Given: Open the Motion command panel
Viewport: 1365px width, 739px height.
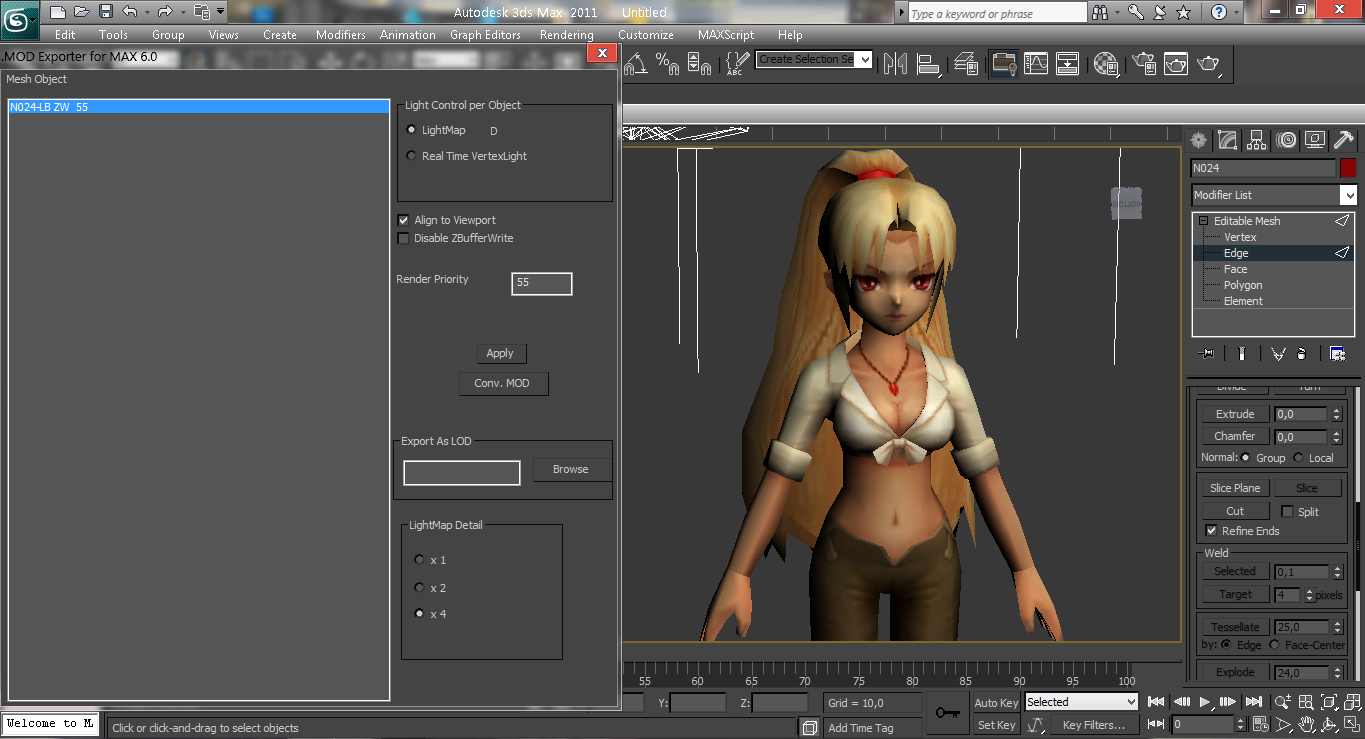Looking at the screenshot, I should 1286,140.
